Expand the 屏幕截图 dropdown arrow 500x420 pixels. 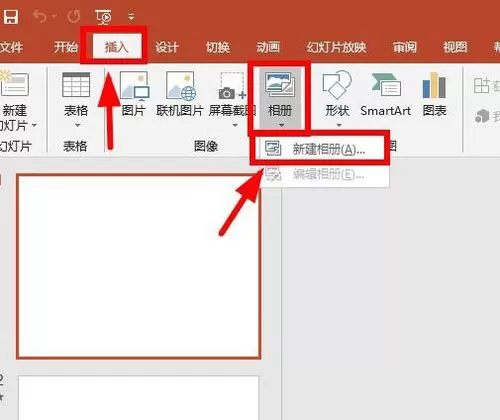(x=235, y=126)
